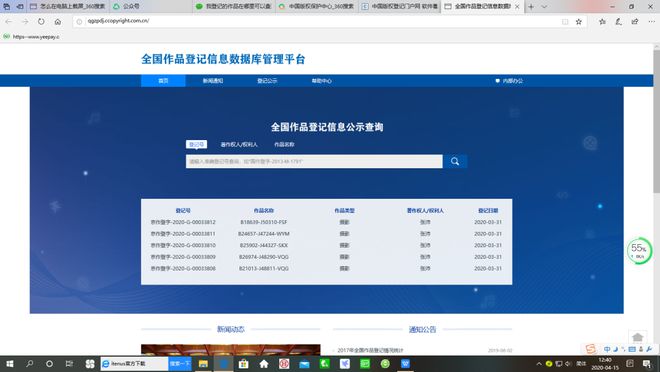Go back with the browser back arrow
This screenshot has height=372, width=660.
(x=8, y=21)
